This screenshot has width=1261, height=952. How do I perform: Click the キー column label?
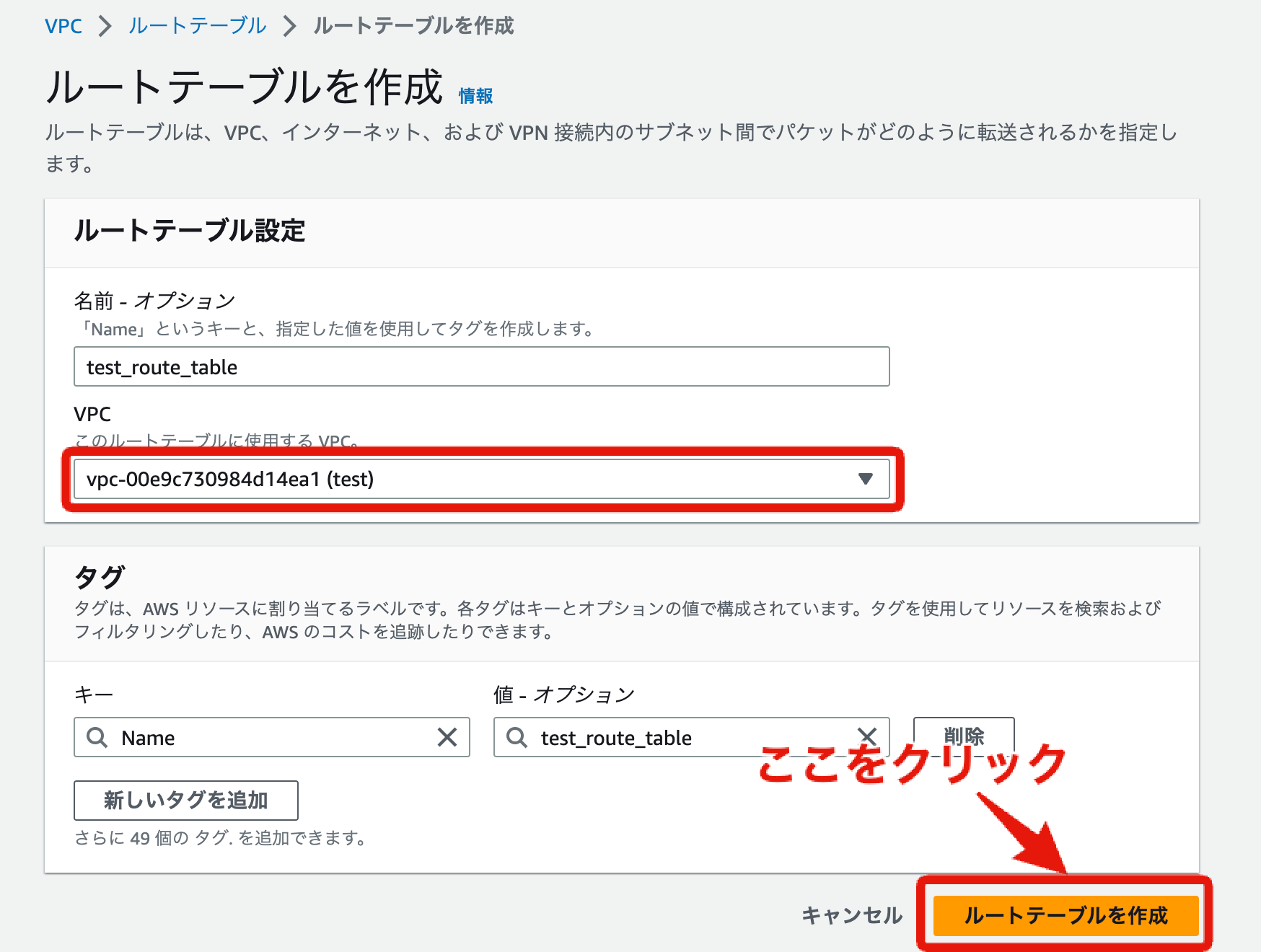click(94, 694)
